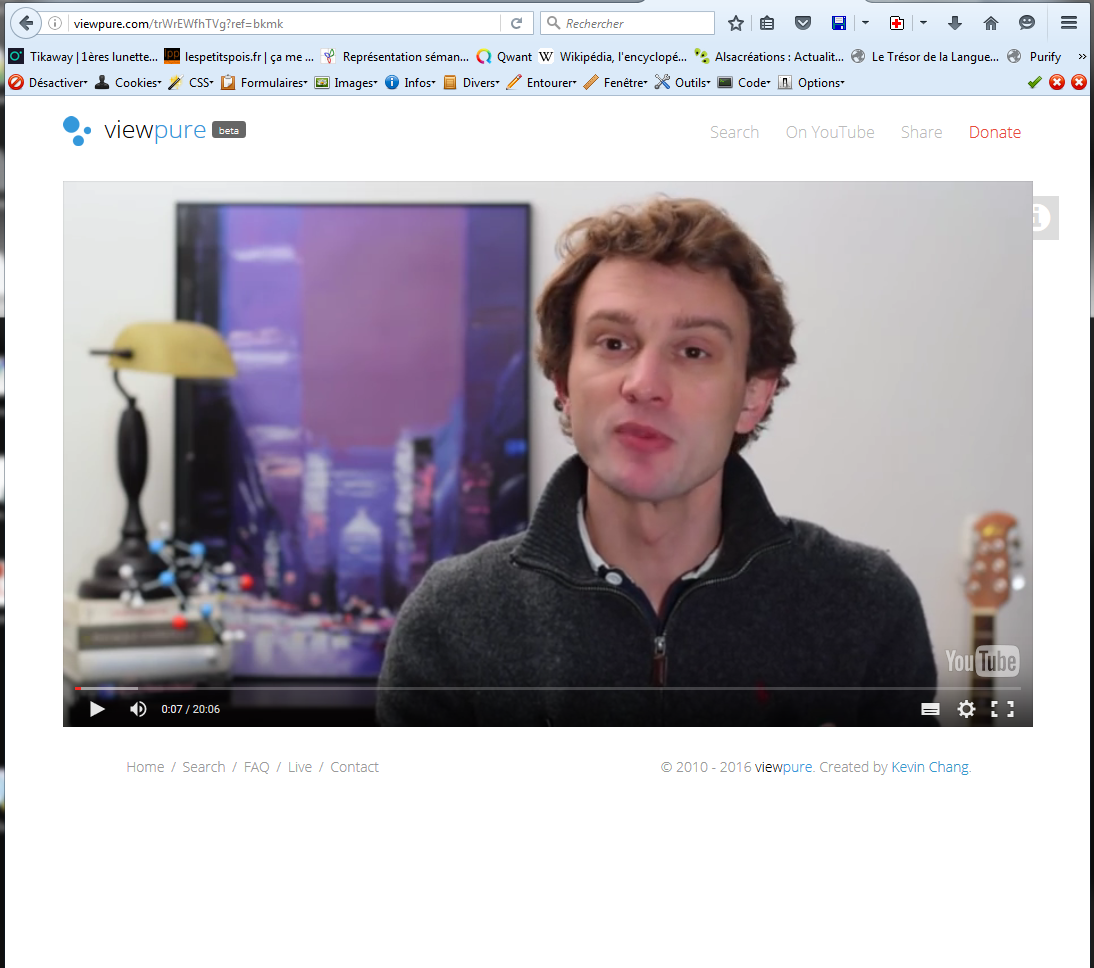Screen dimensions: 1094x968
Task: Go to Home footer link
Action: pyautogui.click(x=145, y=767)
